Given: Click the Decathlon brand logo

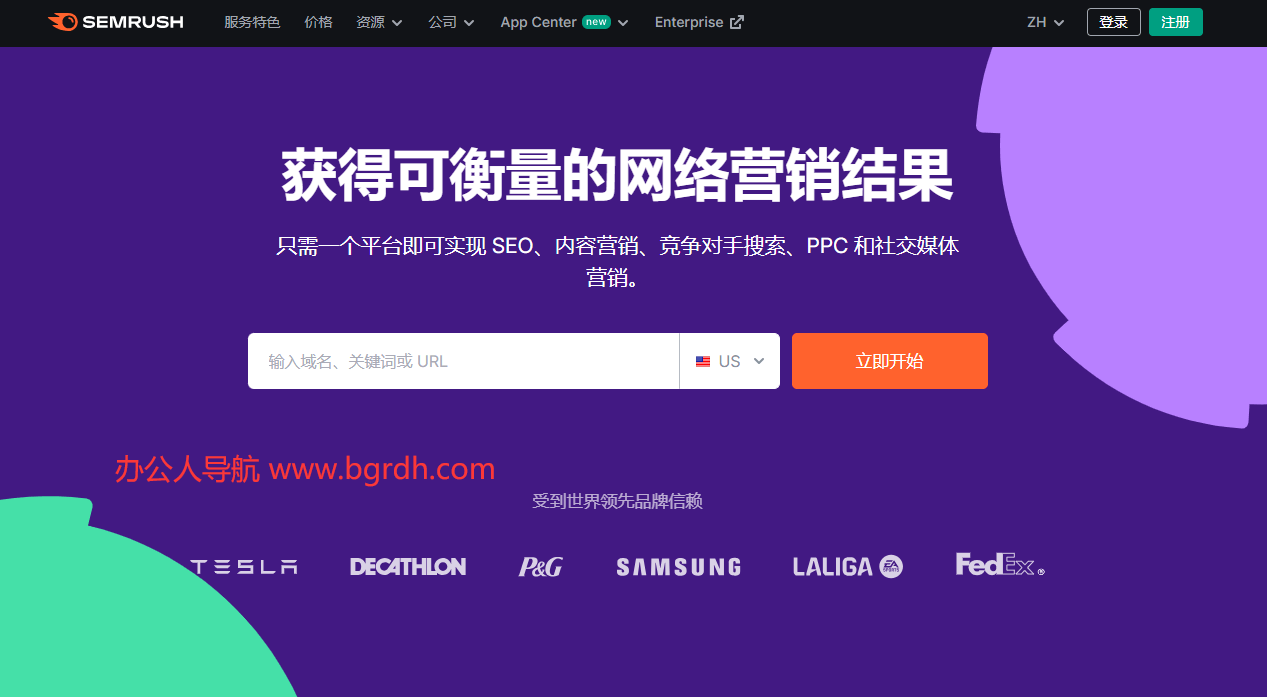Looking at the screenshot, I should [x=407, y=566].
